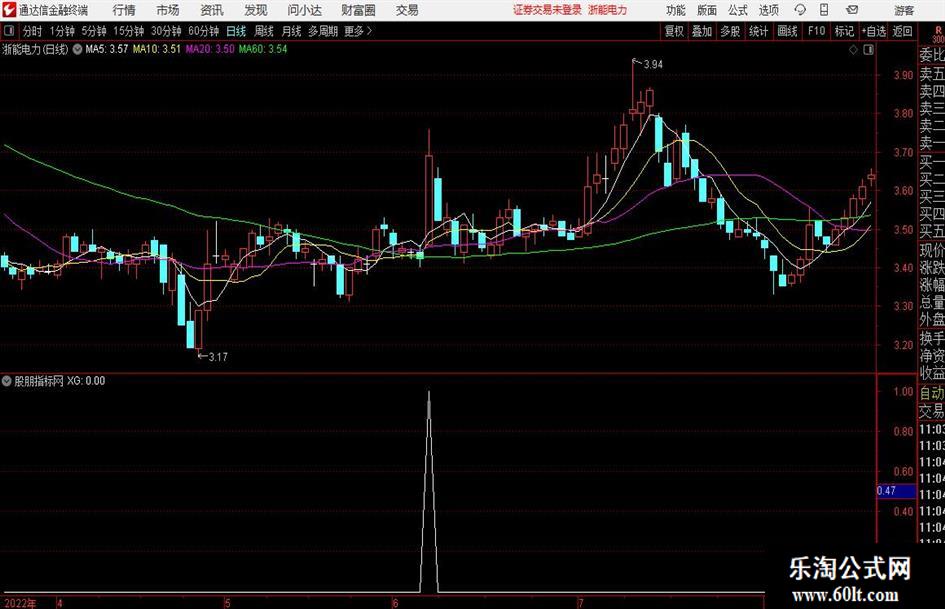The image size is (945, 609).
Task: Click the 自动 label in right panel
Action: (932, 393)
